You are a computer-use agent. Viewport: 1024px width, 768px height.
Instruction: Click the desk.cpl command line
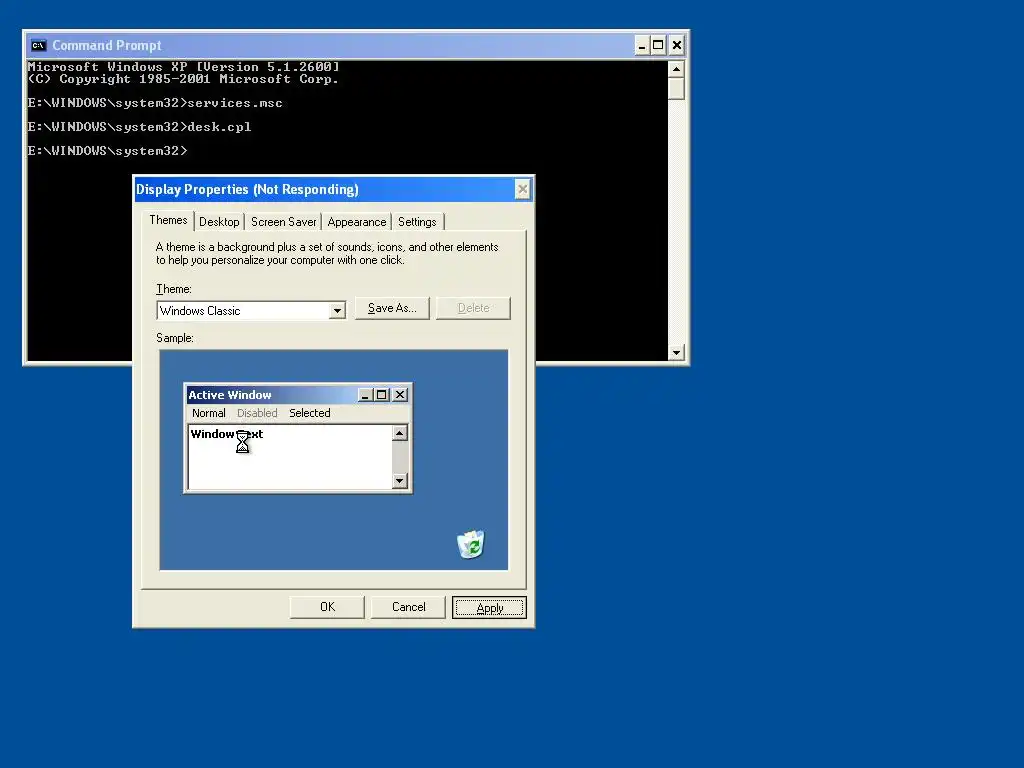click(x=139, y=127)
